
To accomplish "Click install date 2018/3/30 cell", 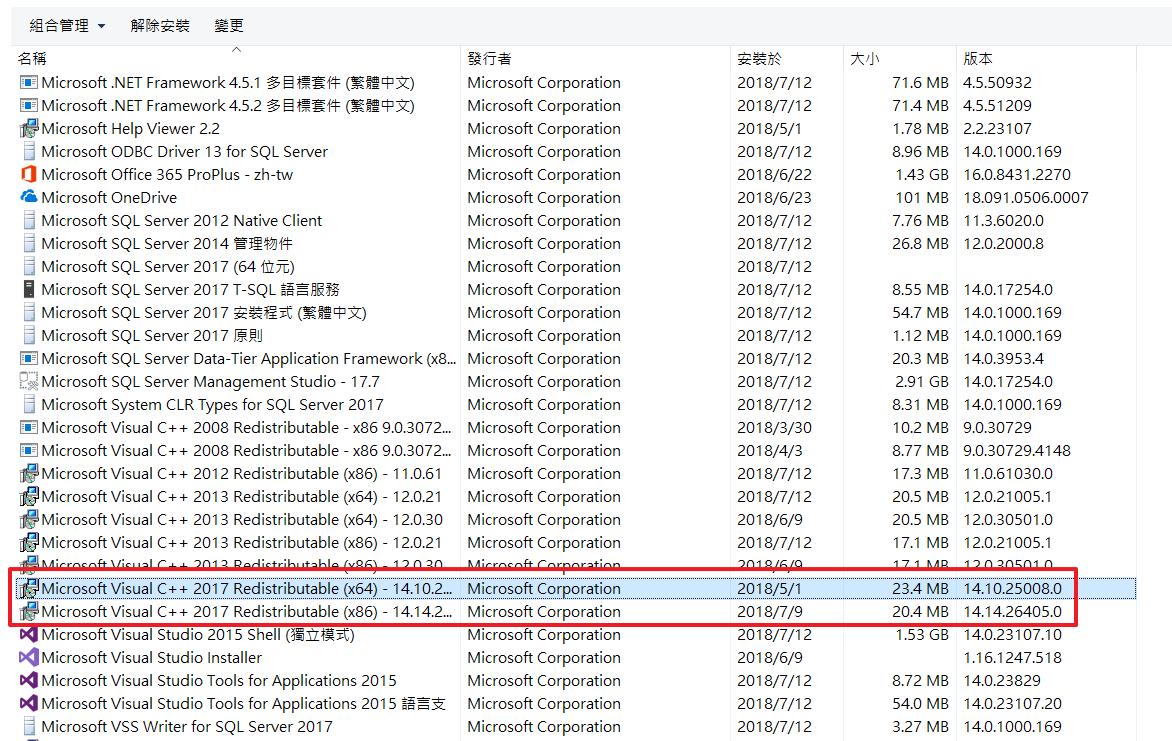I will (x=774, y=428).
